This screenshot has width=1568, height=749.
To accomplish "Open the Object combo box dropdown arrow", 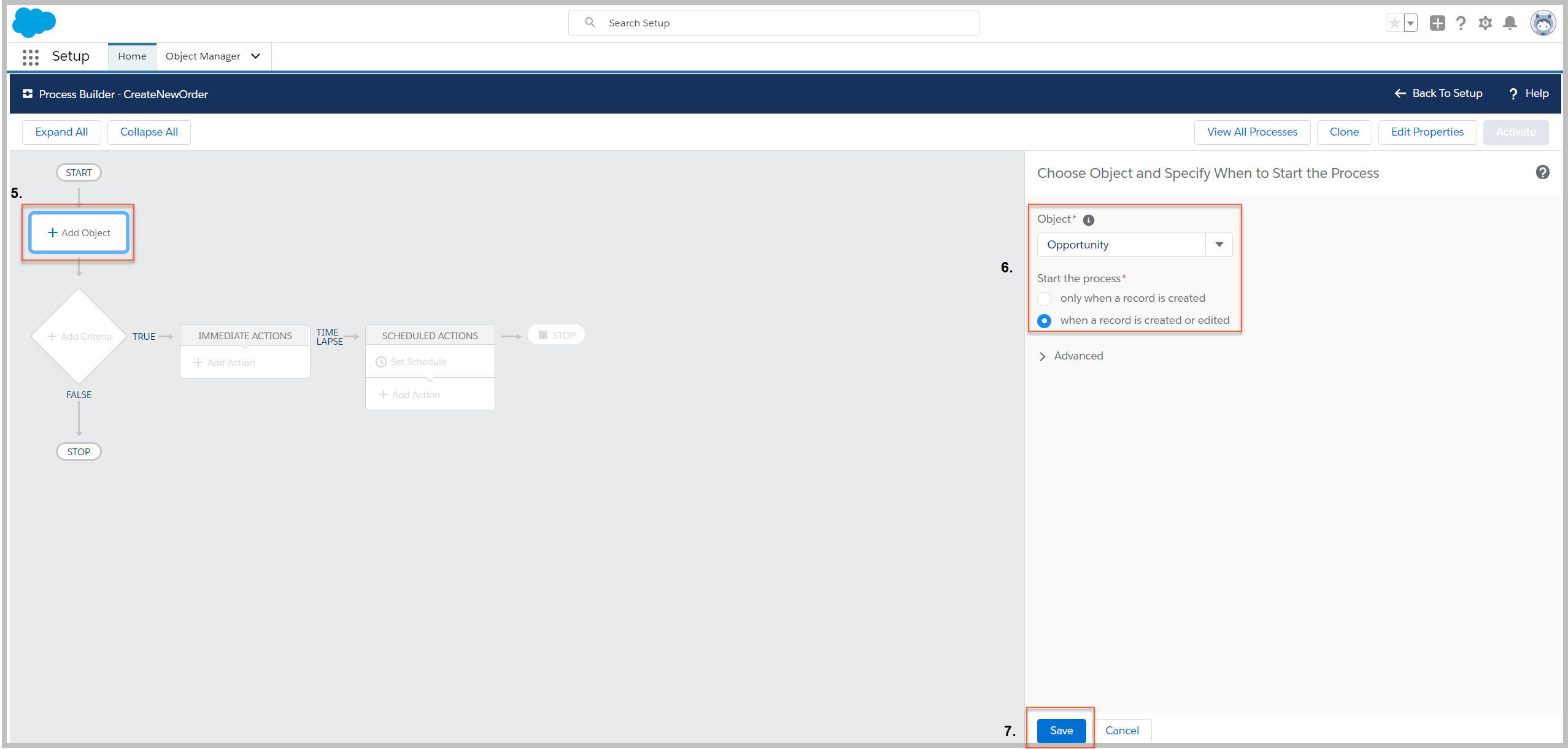I will coord(1219,245).
